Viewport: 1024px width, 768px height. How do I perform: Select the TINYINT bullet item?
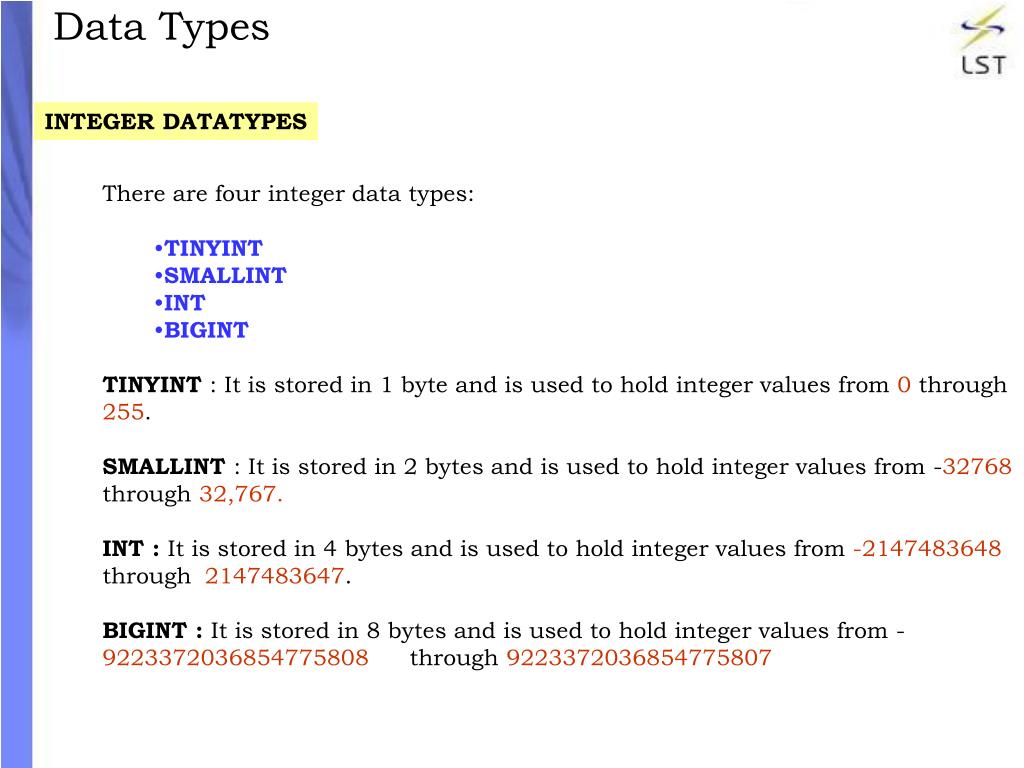(208, 248)
